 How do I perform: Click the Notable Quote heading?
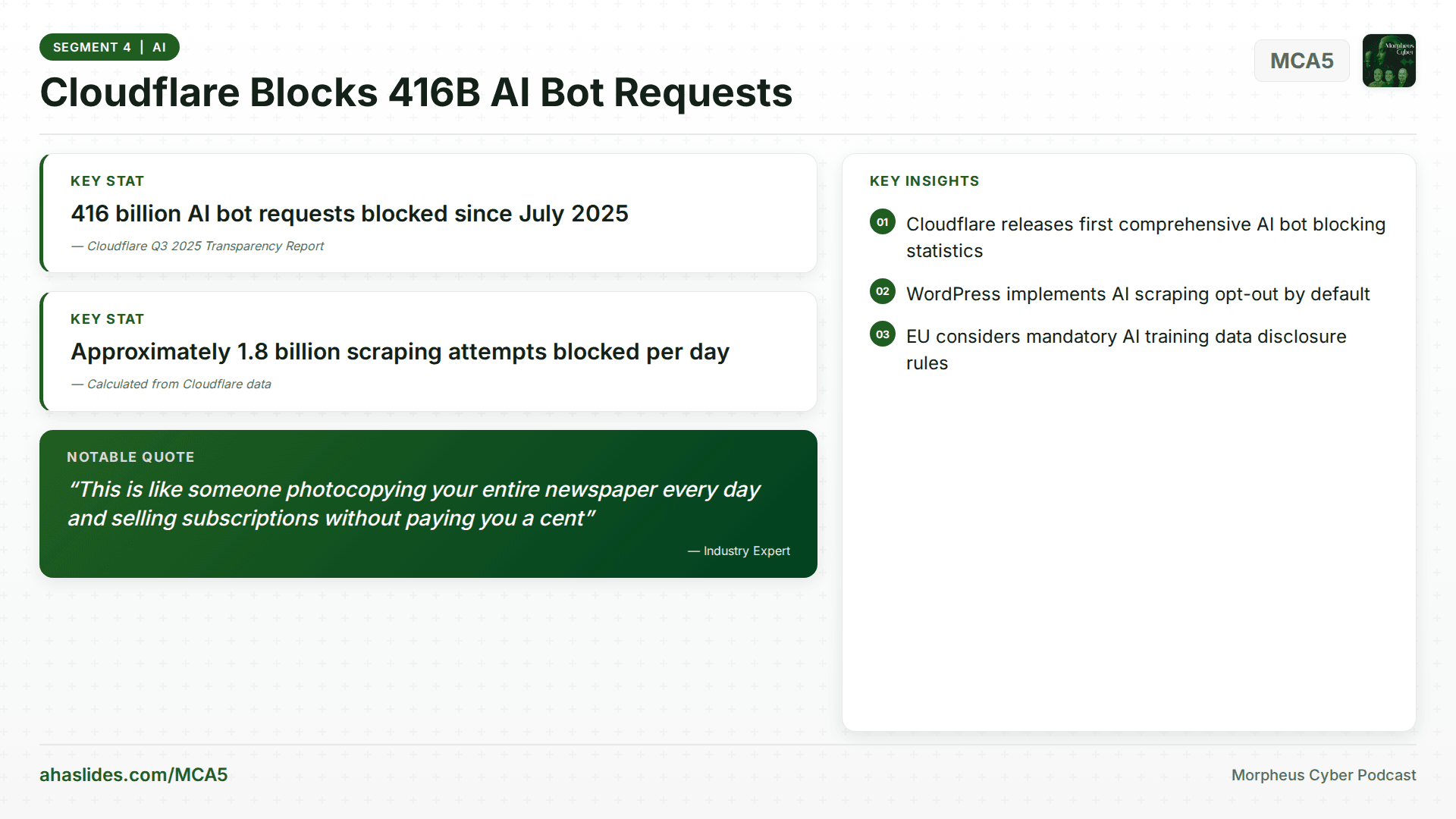pyautogui.click(x=130, y=457)
